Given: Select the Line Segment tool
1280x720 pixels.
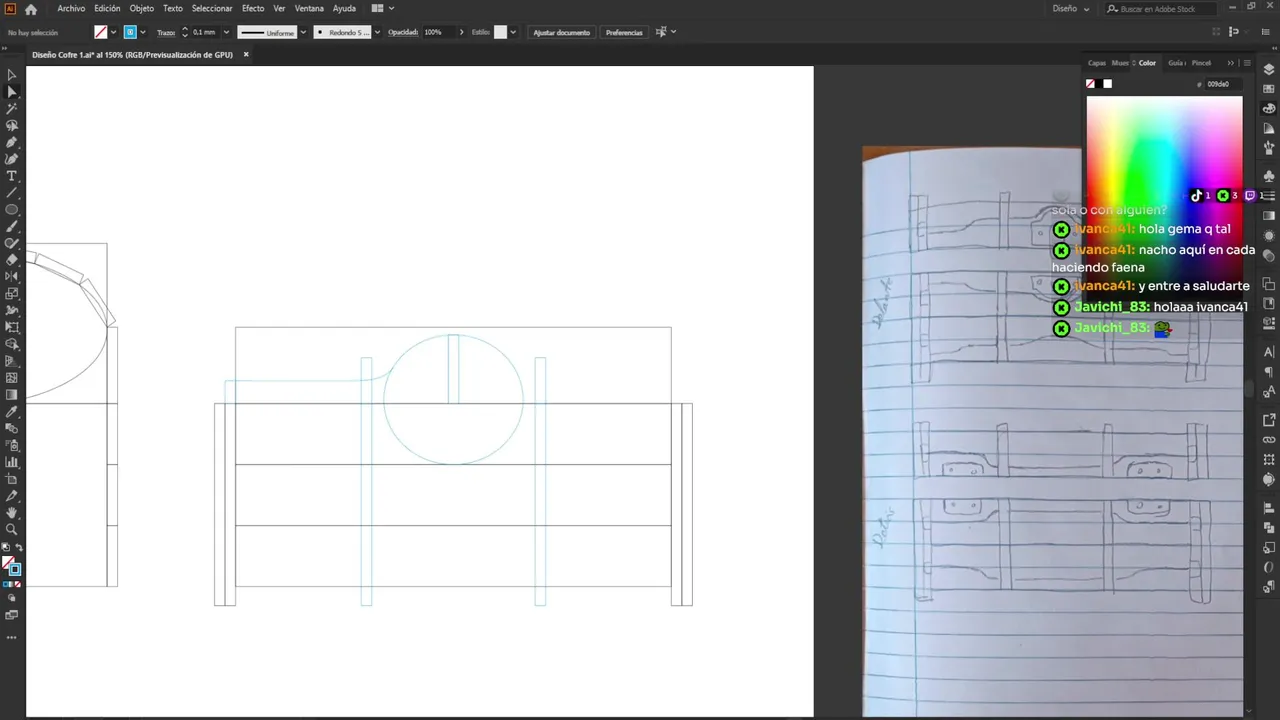Looking at the screenshot, I should [x=12, y=193].
